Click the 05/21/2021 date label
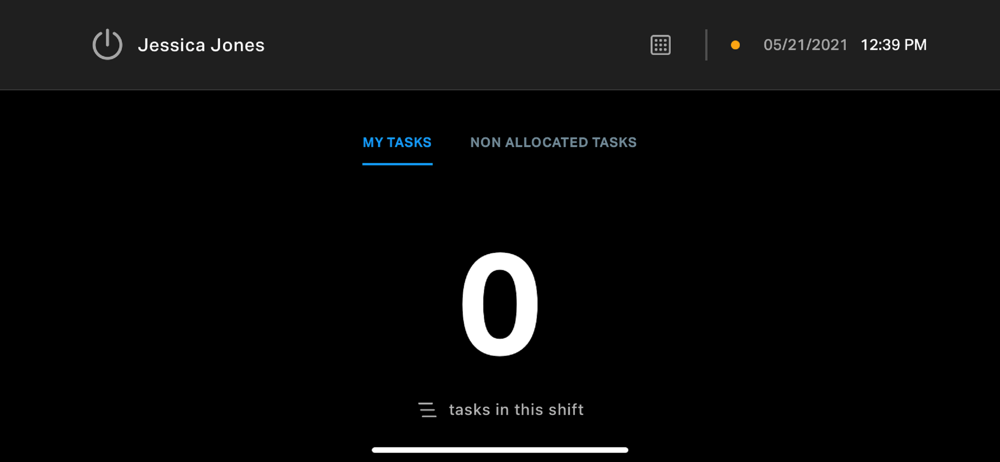This screenshot has height=462, width=1000. coord(805,45)
